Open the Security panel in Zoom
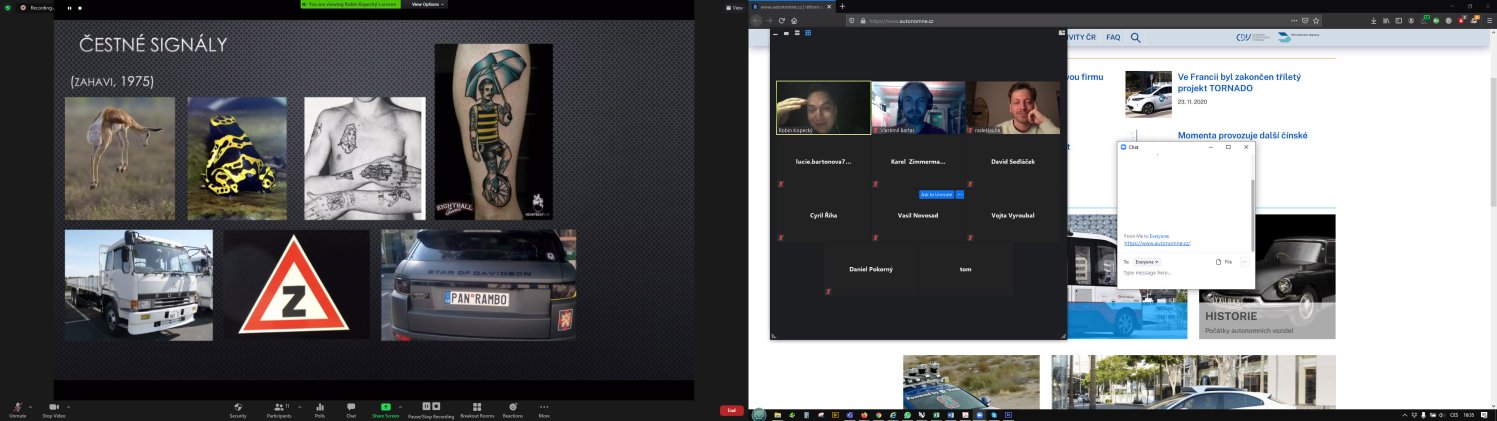 click(x=238, y=408)
